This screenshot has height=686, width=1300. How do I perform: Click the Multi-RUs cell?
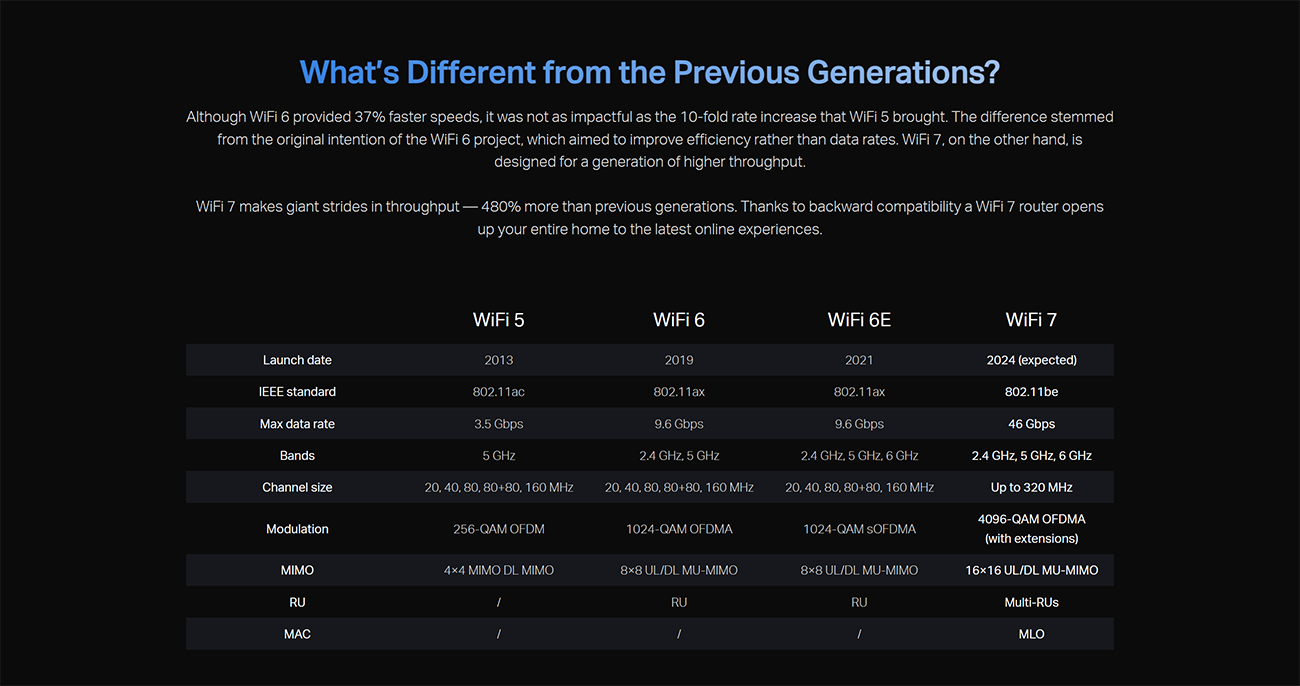[x=1031, y=602]
